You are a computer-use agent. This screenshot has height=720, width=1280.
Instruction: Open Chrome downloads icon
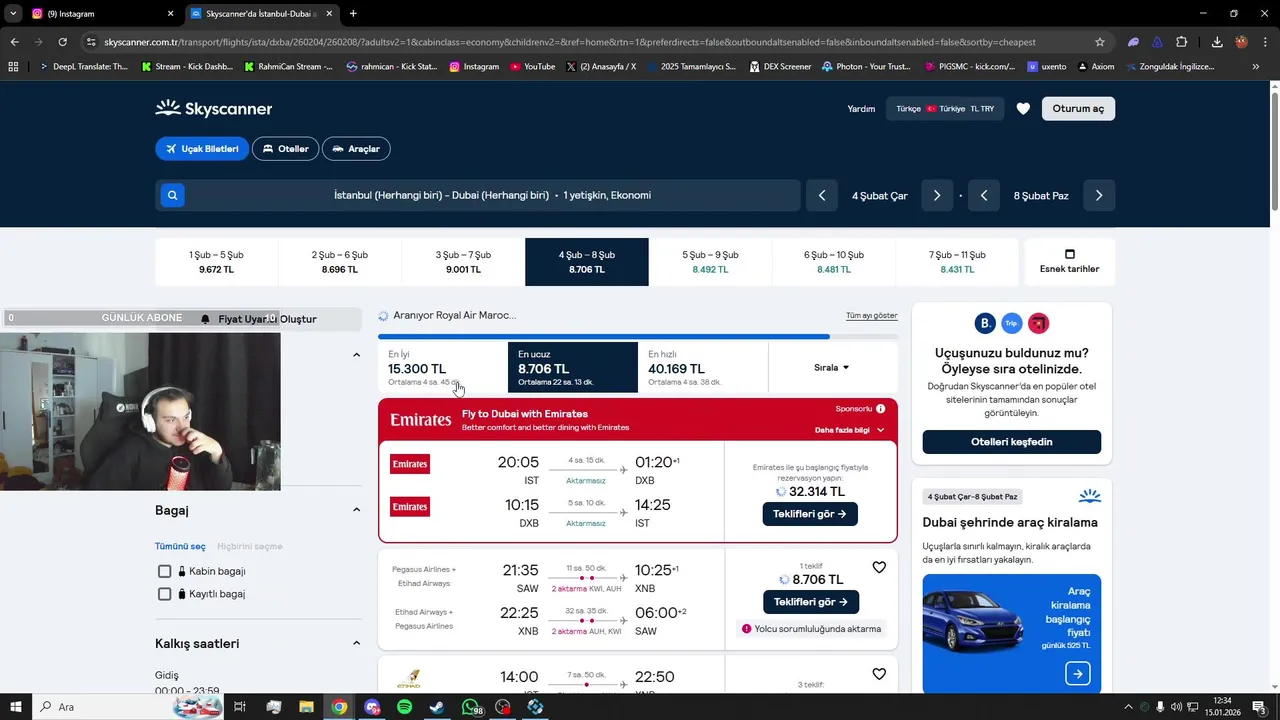(1217, 42)
